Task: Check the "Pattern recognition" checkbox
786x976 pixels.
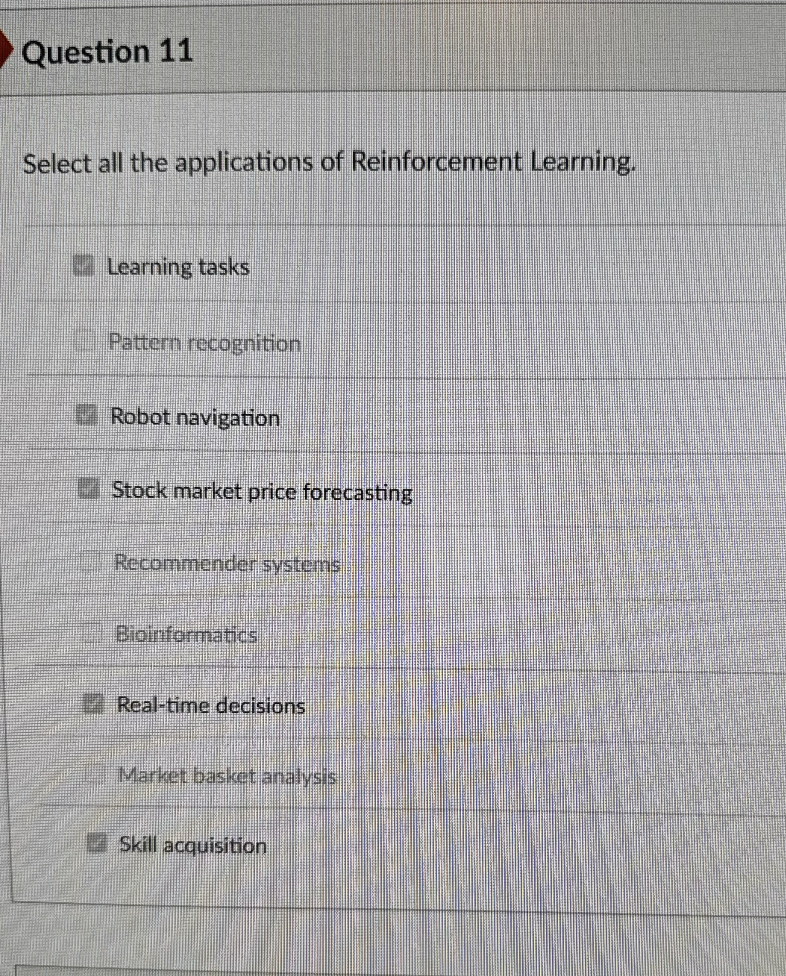Action: [85, 341]
